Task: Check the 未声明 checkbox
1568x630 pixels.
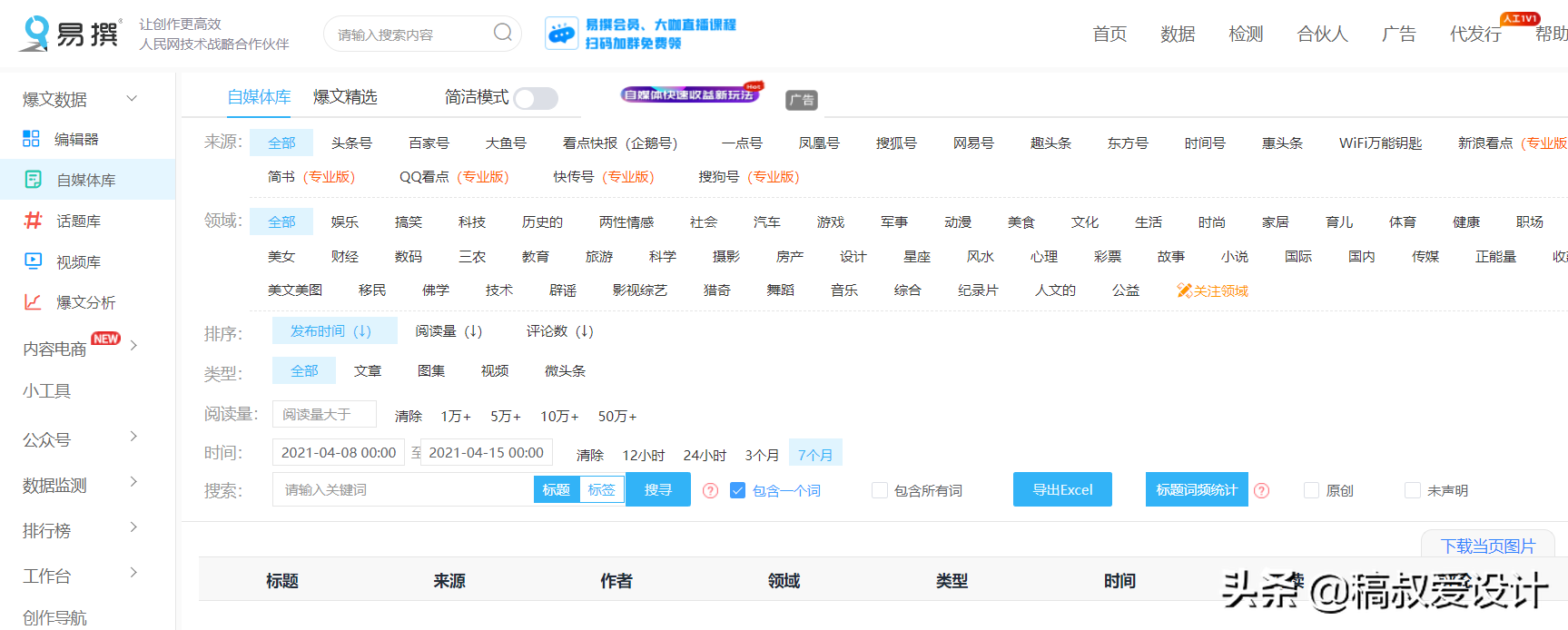Action: point(1413,490)
